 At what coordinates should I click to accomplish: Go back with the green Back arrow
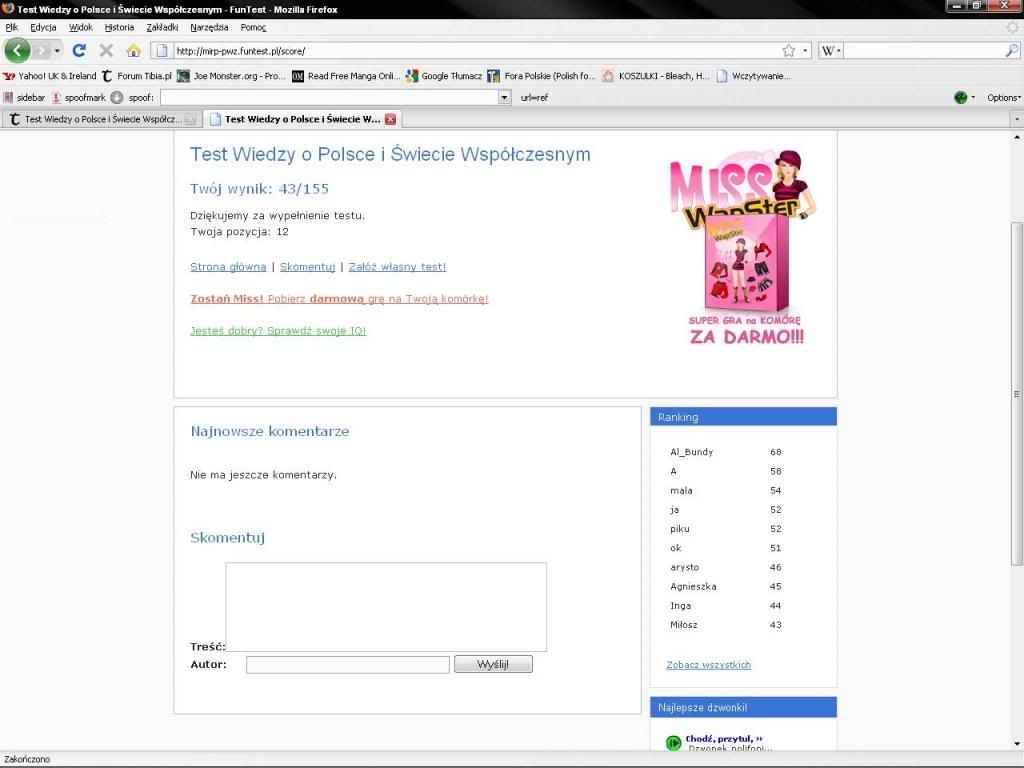pos(17,50)
